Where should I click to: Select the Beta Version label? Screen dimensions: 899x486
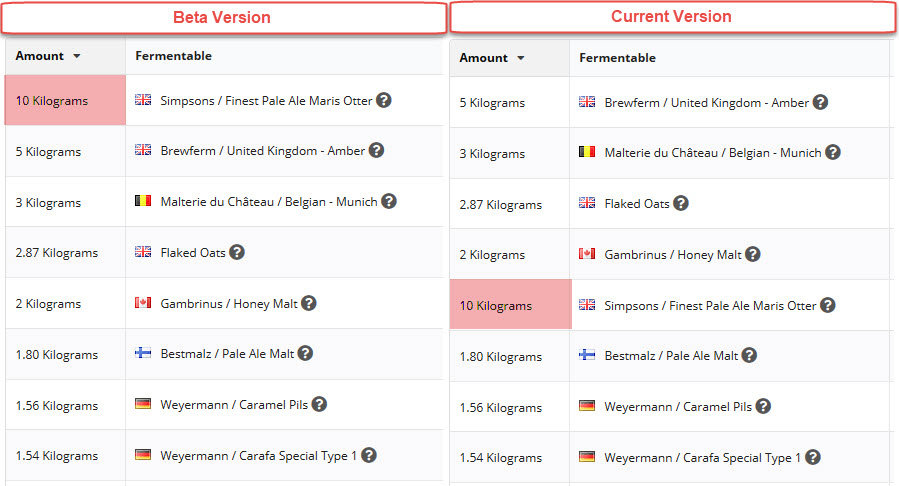tap(222, 18)
